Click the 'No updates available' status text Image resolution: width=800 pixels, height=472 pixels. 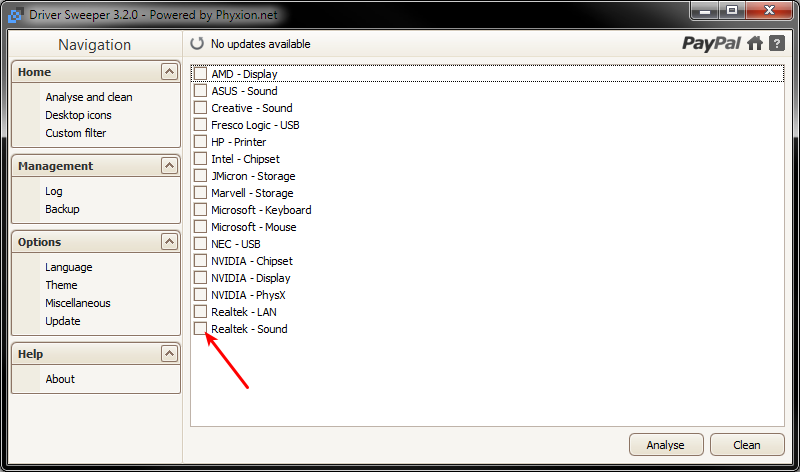tap(261, 44)
